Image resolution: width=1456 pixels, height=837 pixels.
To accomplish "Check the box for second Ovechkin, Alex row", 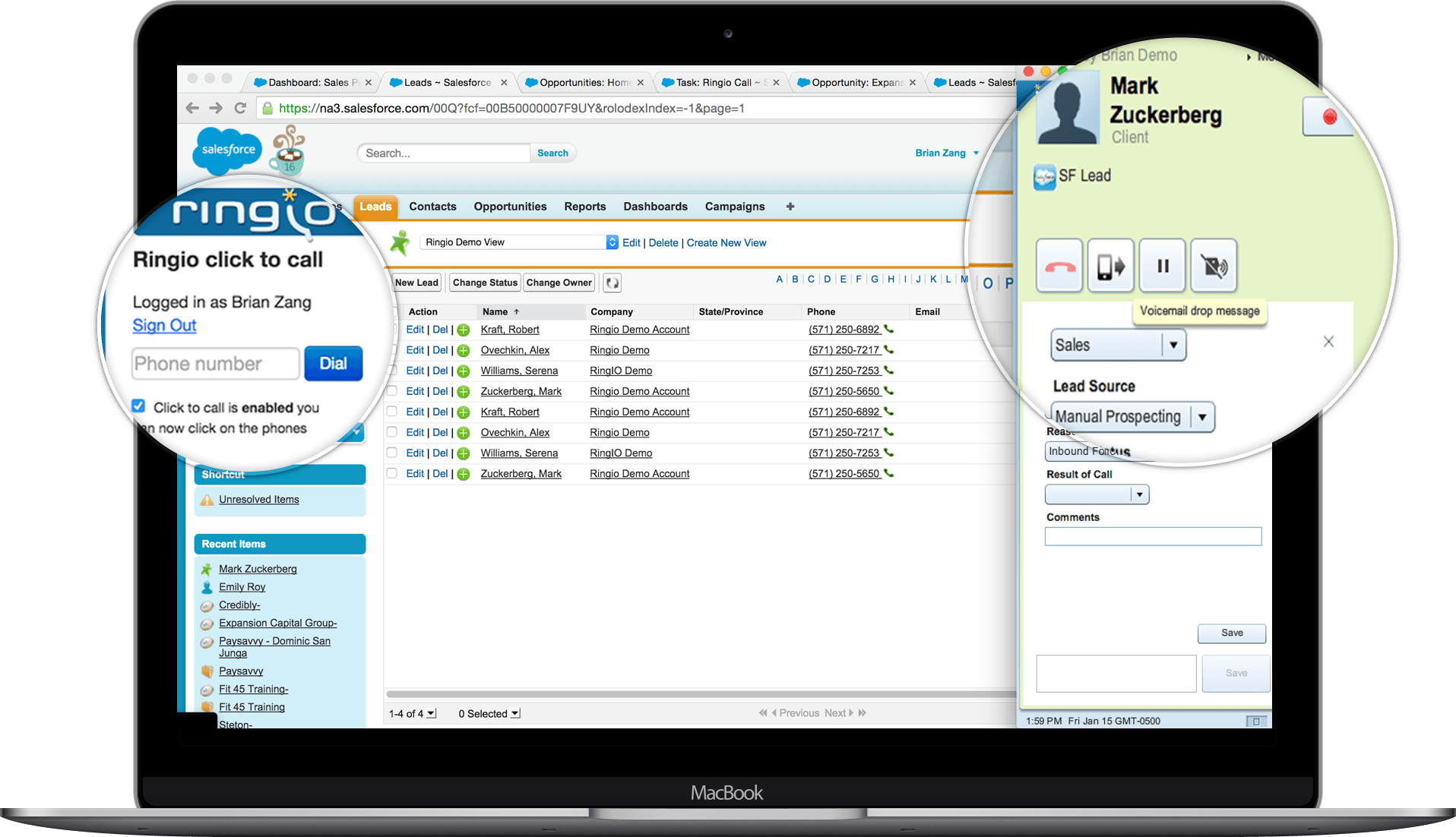I will point(392,431).
